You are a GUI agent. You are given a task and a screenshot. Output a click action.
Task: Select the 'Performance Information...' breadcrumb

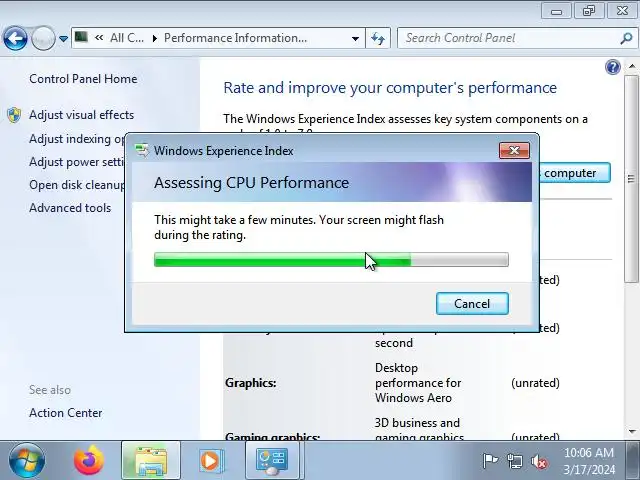point(235,38)
